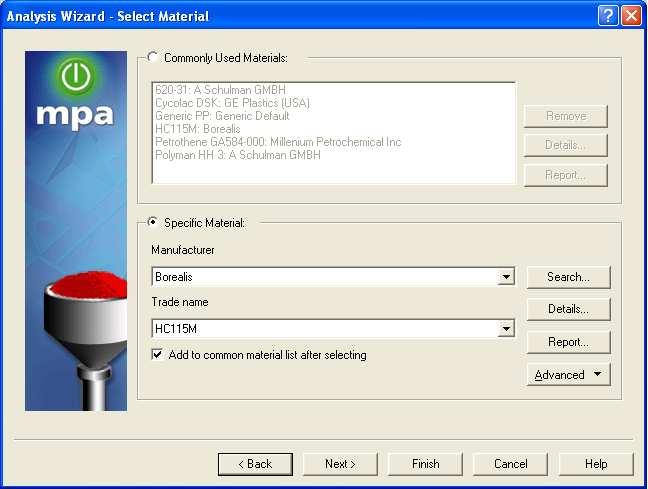Cancel the Analysis Wizard
This screenshot has height=489, width=648.
pyautogui.click(x=510, y=464)
